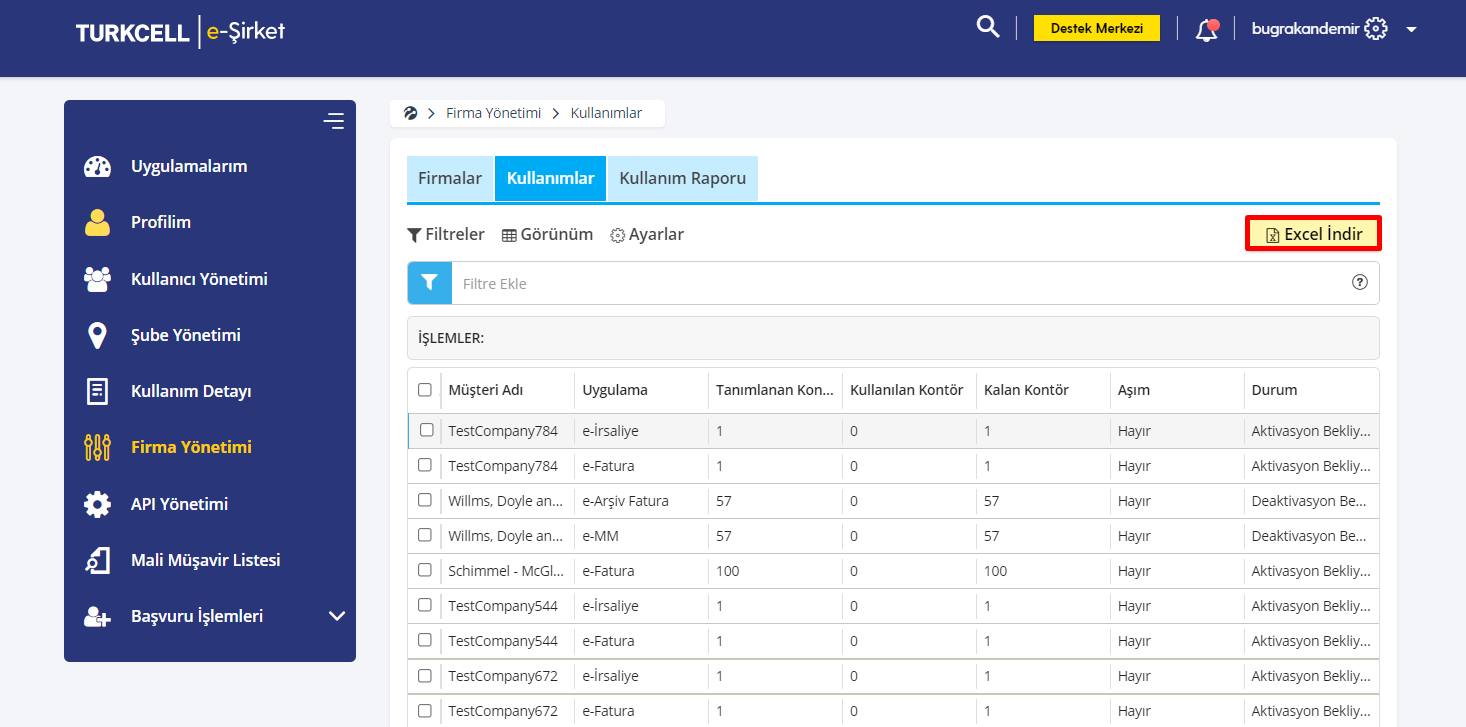
Task: Check the TestCompany544 e-Fatura row checkbox
Action: [425, 640]
